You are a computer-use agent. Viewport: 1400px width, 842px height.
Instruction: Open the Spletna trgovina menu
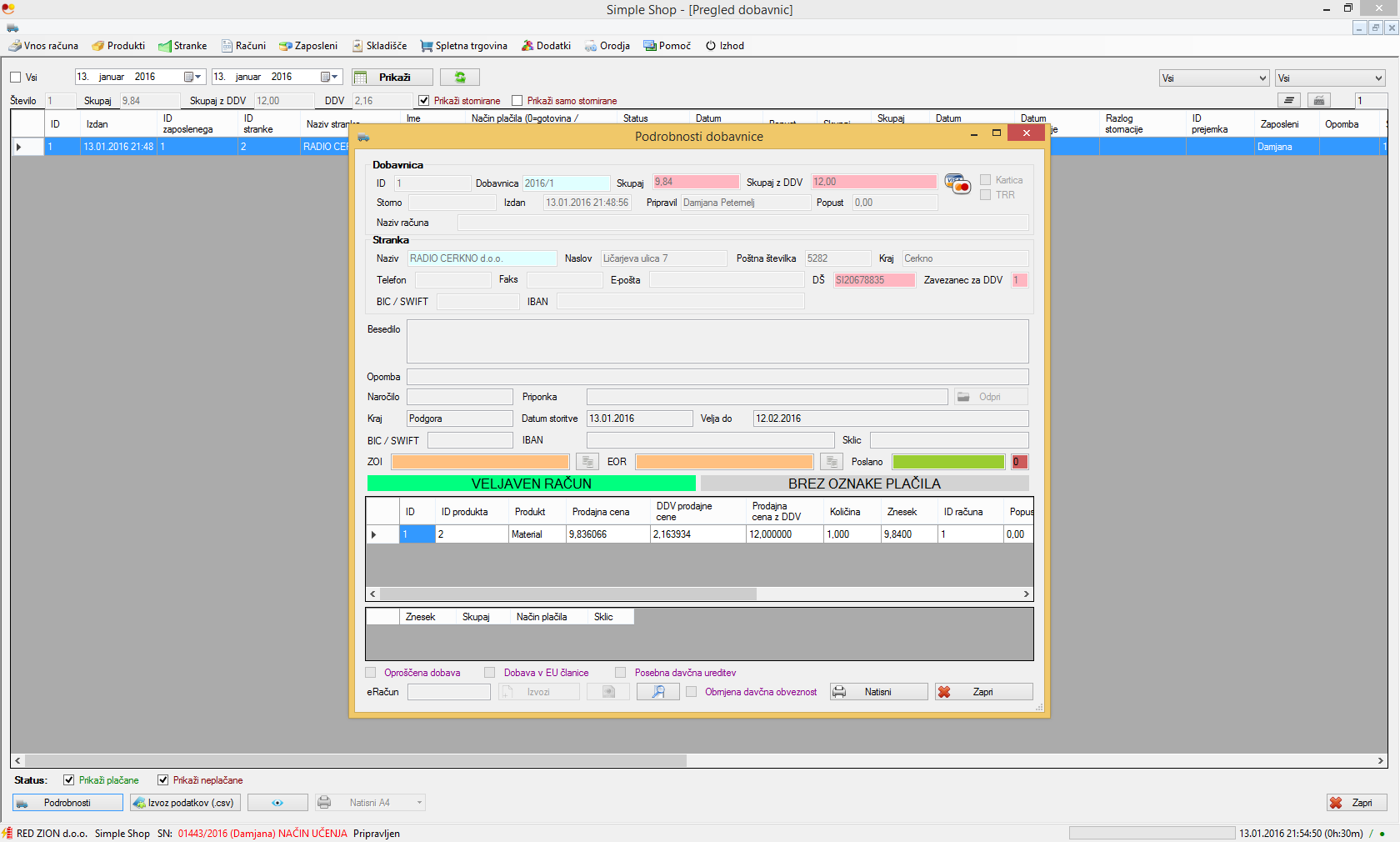pyautogui.click(x=464, y=46)
